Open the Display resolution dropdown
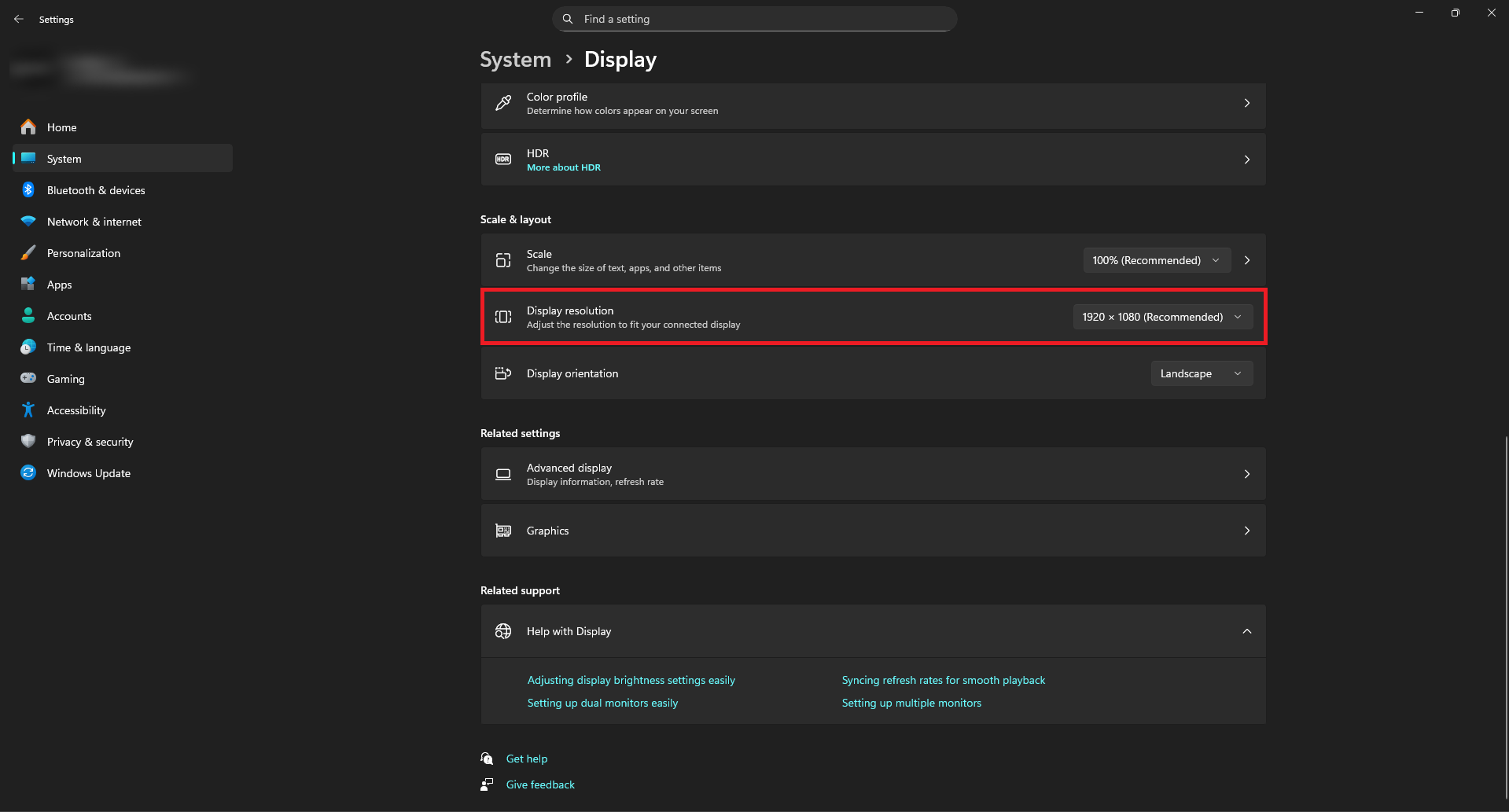Screen dimensions: 1509x812 coord(1162,317)
